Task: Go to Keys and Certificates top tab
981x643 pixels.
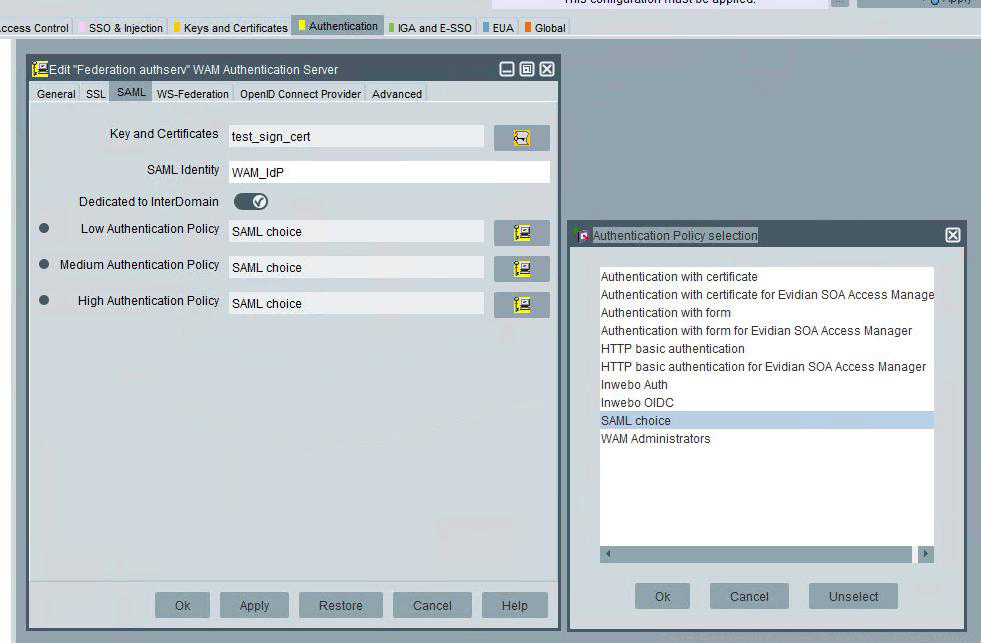Action: tap(235, 28)
